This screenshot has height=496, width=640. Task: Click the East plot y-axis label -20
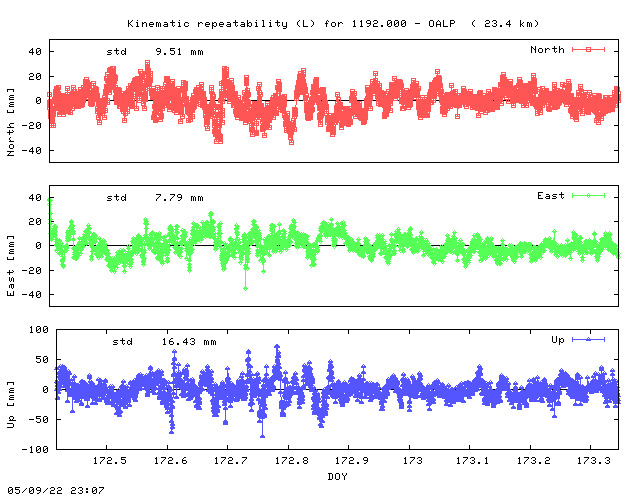click(x=32, y=270)
